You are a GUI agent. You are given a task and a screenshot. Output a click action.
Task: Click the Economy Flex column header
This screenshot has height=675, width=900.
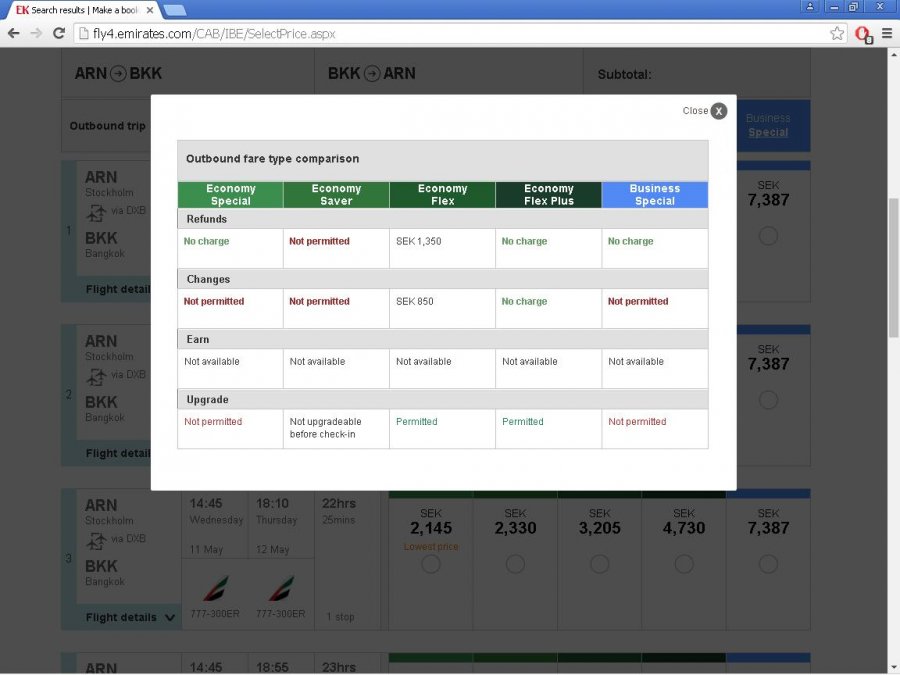pyautogui.click(x=442, y=195)
